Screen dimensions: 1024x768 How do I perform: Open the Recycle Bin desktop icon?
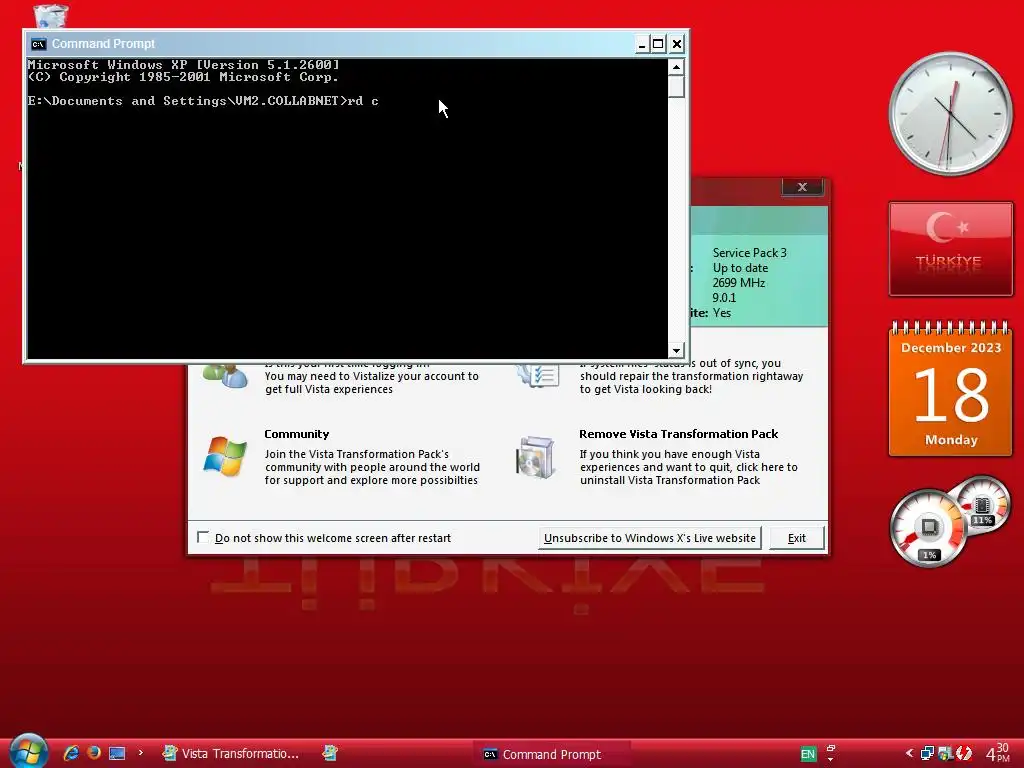click(x=50, y=14)
